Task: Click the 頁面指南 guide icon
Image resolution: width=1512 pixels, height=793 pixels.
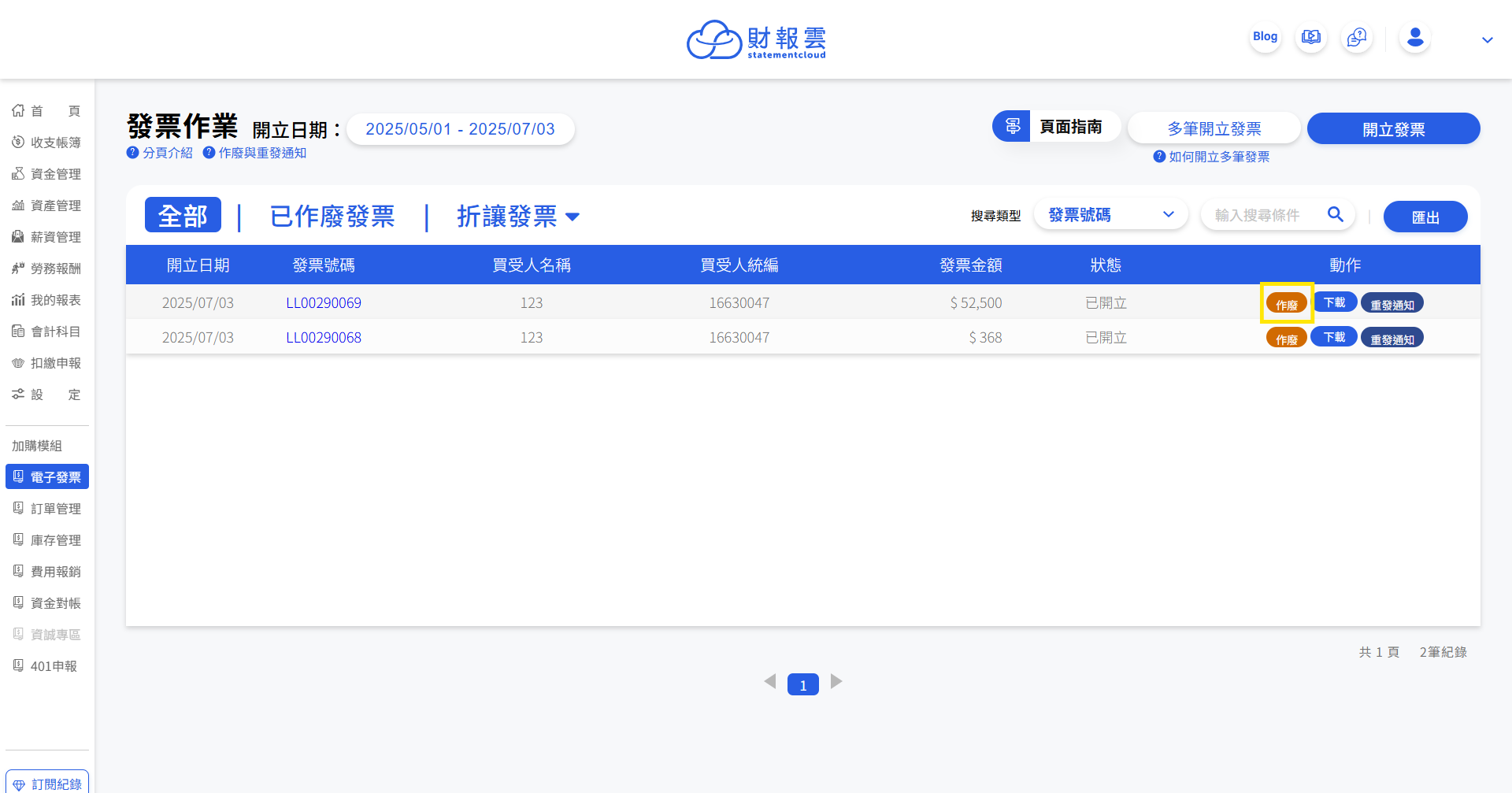Action: pyautogui.click(x=1012, y=126)
